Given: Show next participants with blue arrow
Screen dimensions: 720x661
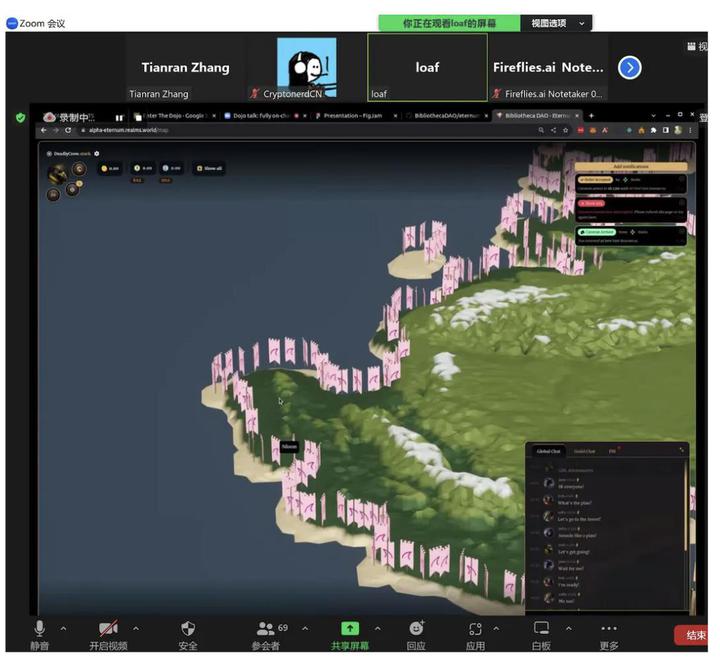Looking at the screenshot, I should tap(630, 68).
